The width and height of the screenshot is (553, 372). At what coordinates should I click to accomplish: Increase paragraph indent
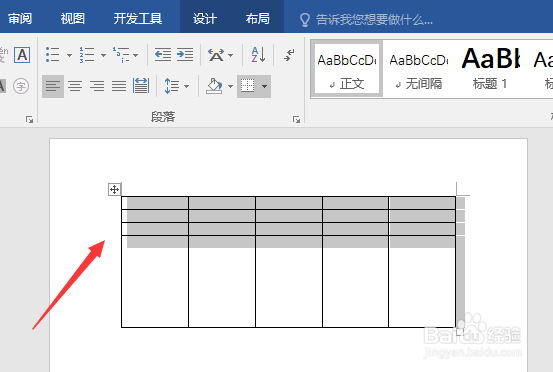coord(185,55)
